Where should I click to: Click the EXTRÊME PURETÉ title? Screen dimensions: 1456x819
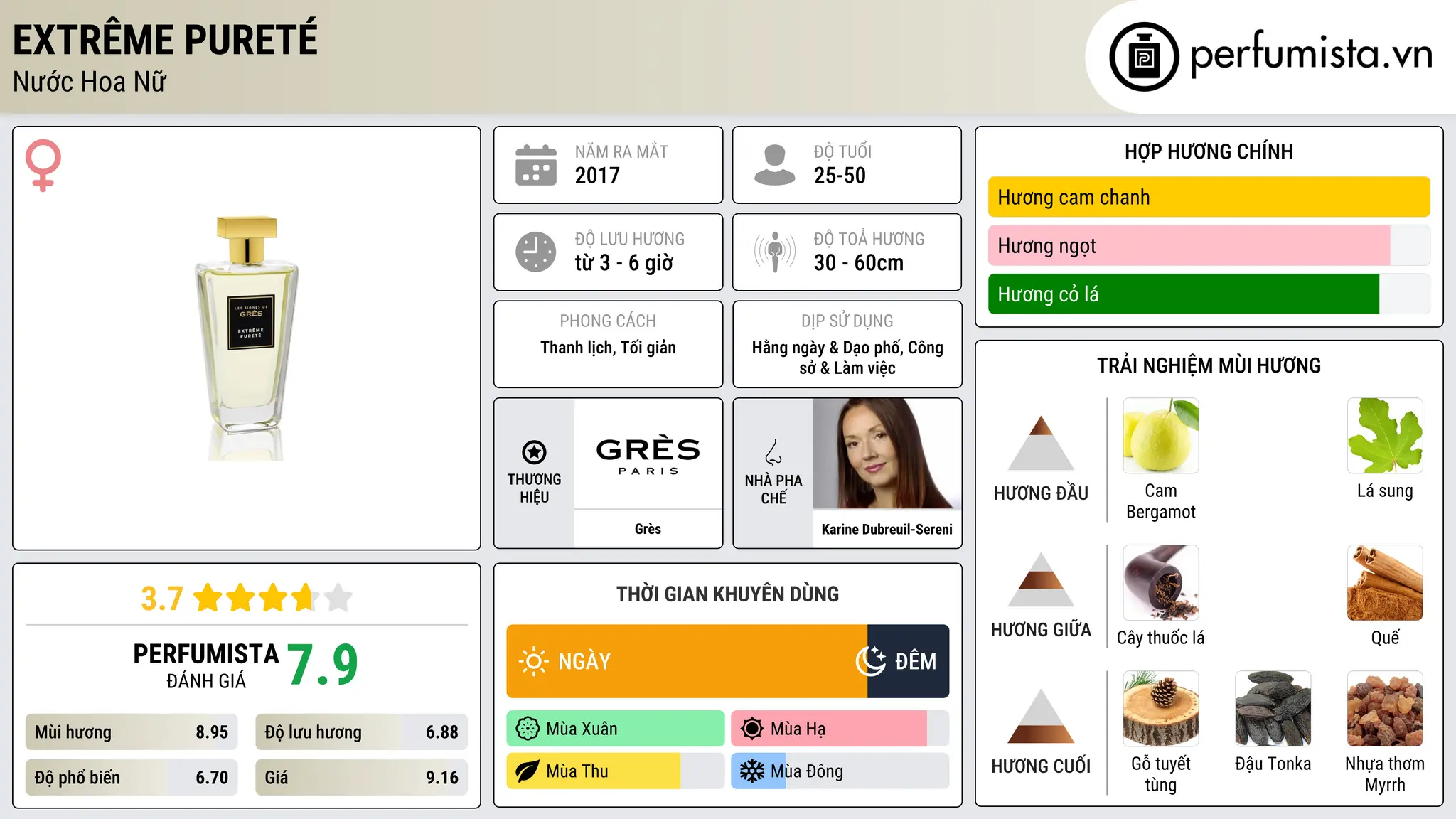point(165,39)
